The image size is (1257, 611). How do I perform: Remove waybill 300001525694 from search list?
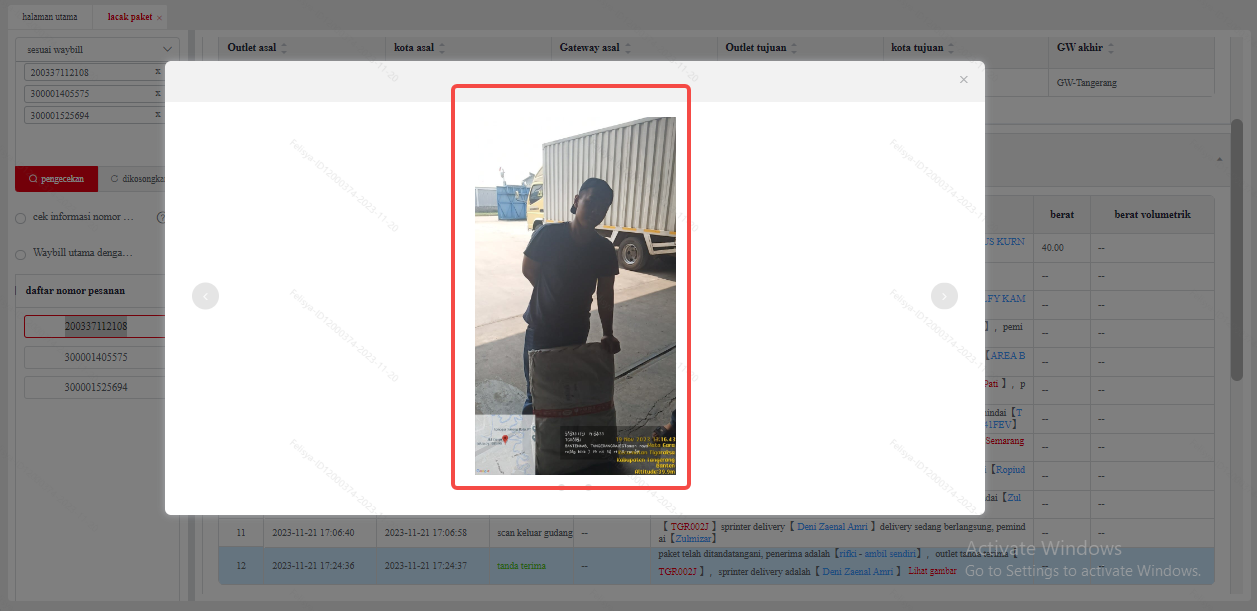pos(157,115)
